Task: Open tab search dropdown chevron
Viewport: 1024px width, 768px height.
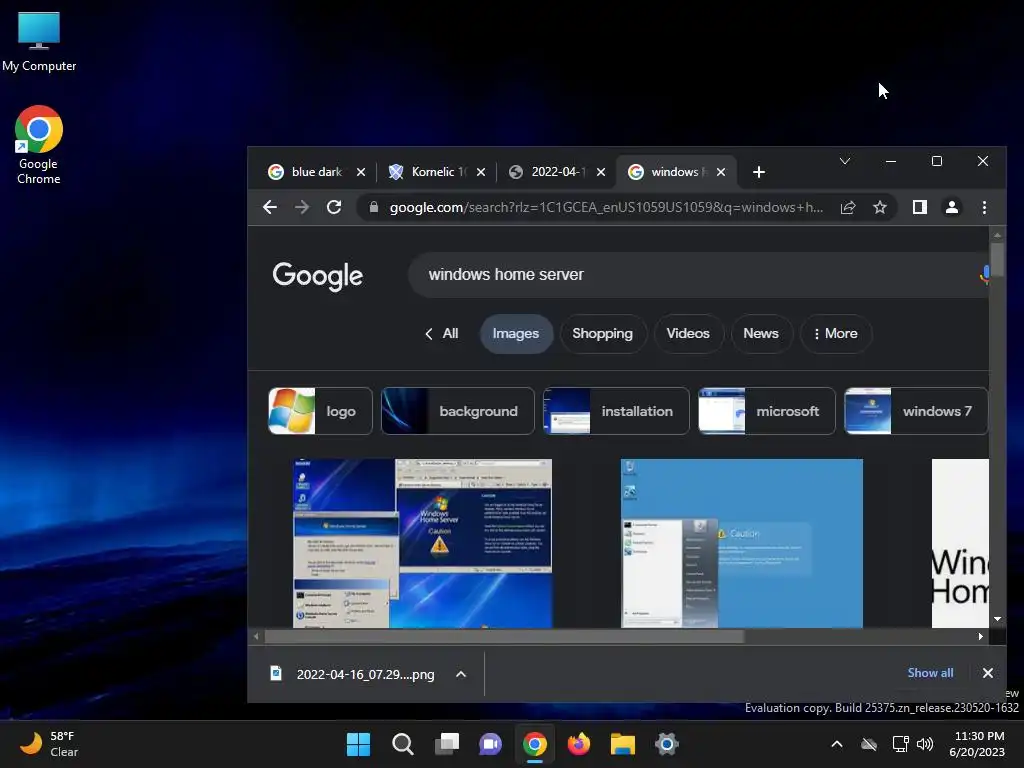Action: 844,161
